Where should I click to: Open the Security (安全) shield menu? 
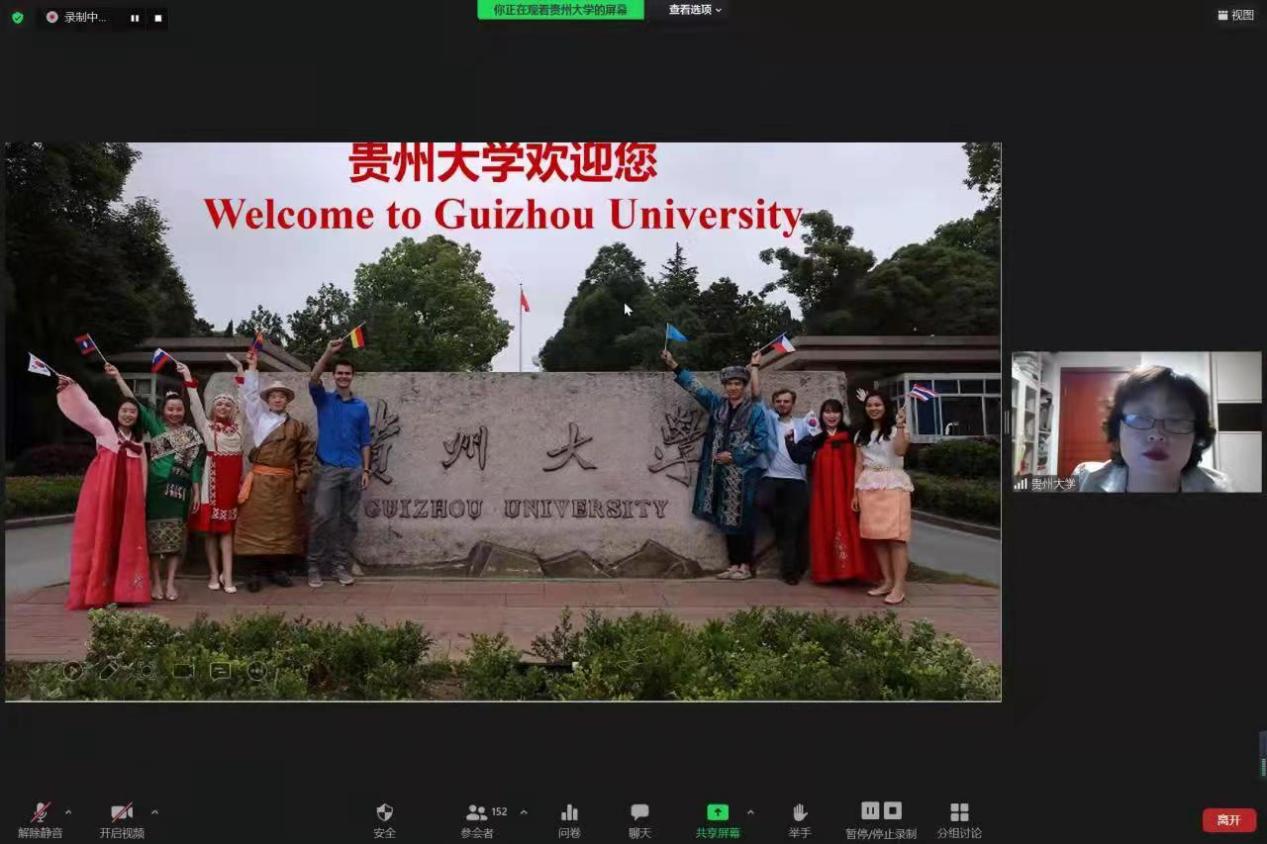pos(384,813)
